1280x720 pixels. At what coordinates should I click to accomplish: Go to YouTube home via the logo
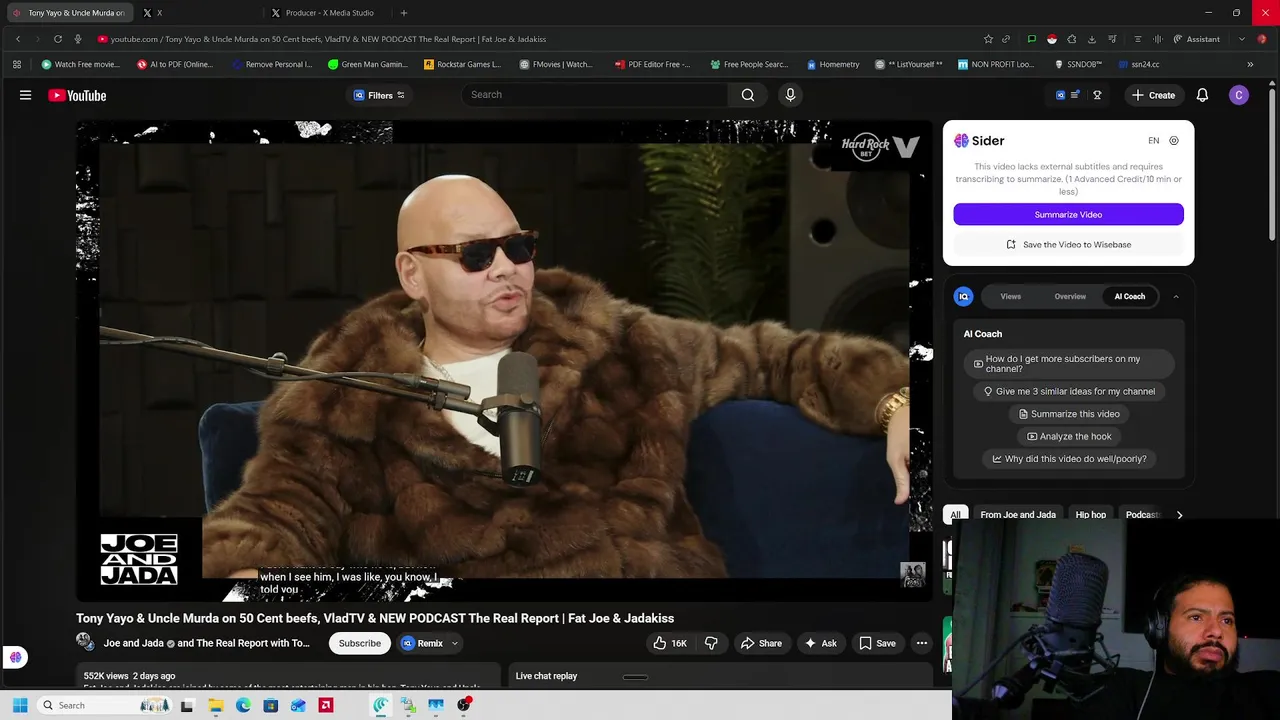coord(77,95)
